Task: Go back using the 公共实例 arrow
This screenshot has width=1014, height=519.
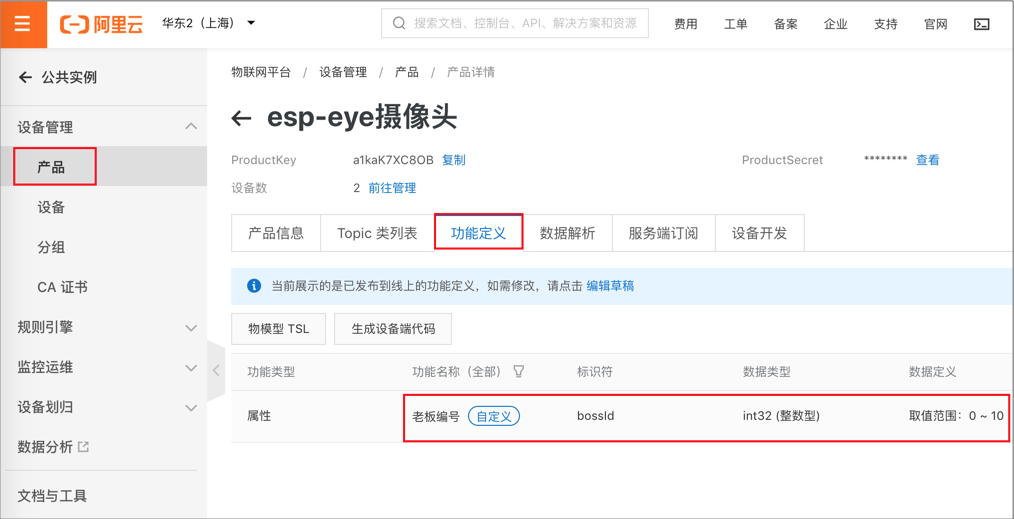Action: click(26, 77)
